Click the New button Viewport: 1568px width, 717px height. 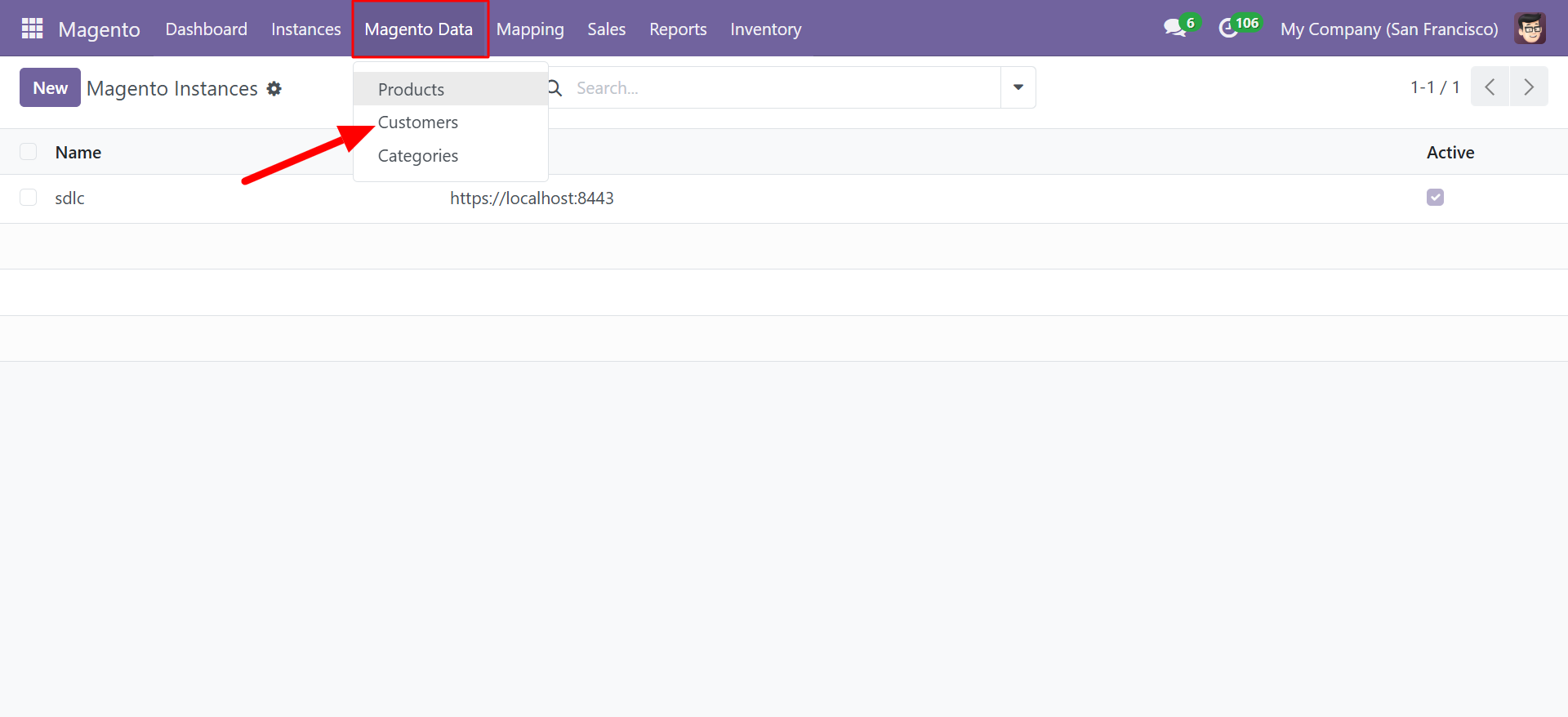tap(50, 87)
